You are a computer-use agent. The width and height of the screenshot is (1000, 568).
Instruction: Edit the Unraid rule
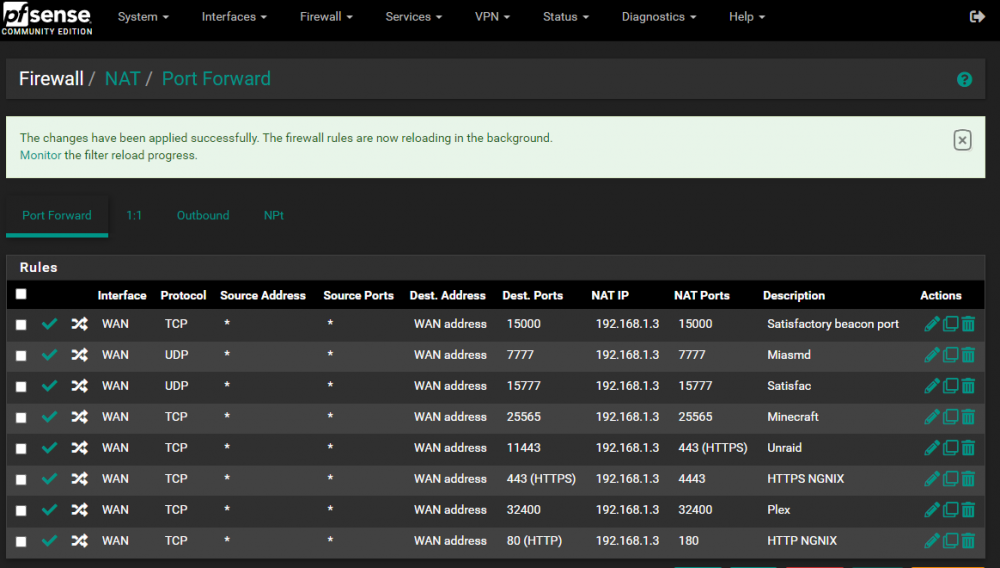tap(932, 448)
